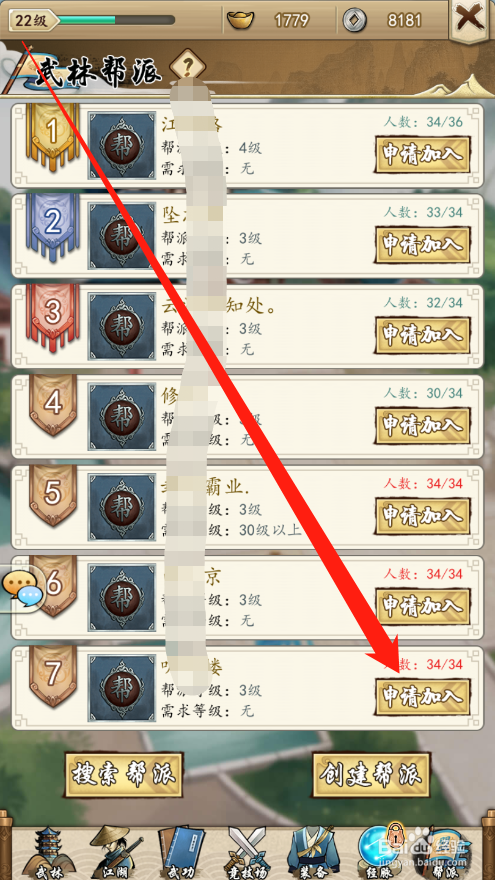Open the 武功 book icon
The height and width of the screenshot is (880, 495).
tap(179, 852)
